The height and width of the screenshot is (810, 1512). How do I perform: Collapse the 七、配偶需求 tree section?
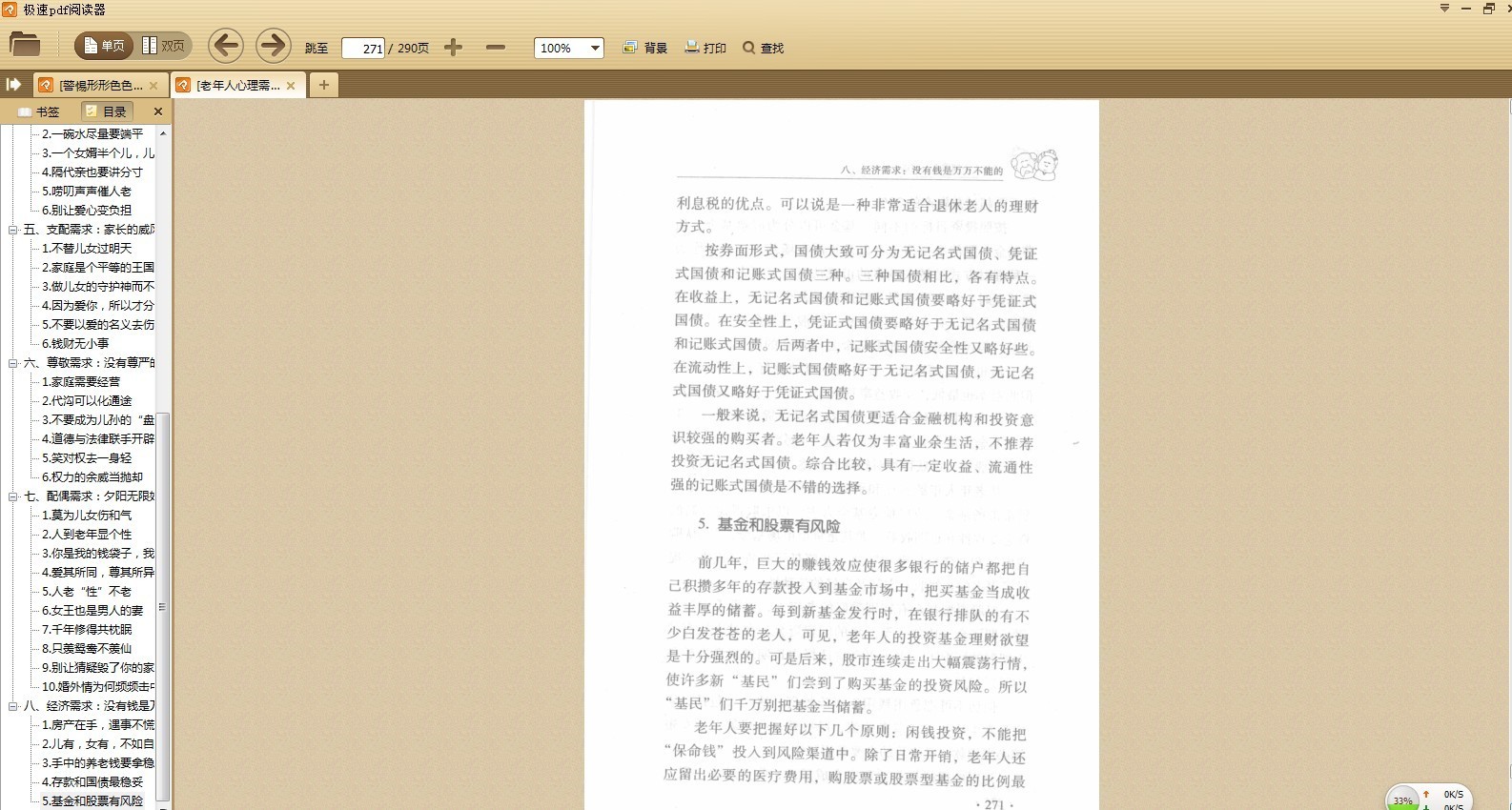pos(13,496)
